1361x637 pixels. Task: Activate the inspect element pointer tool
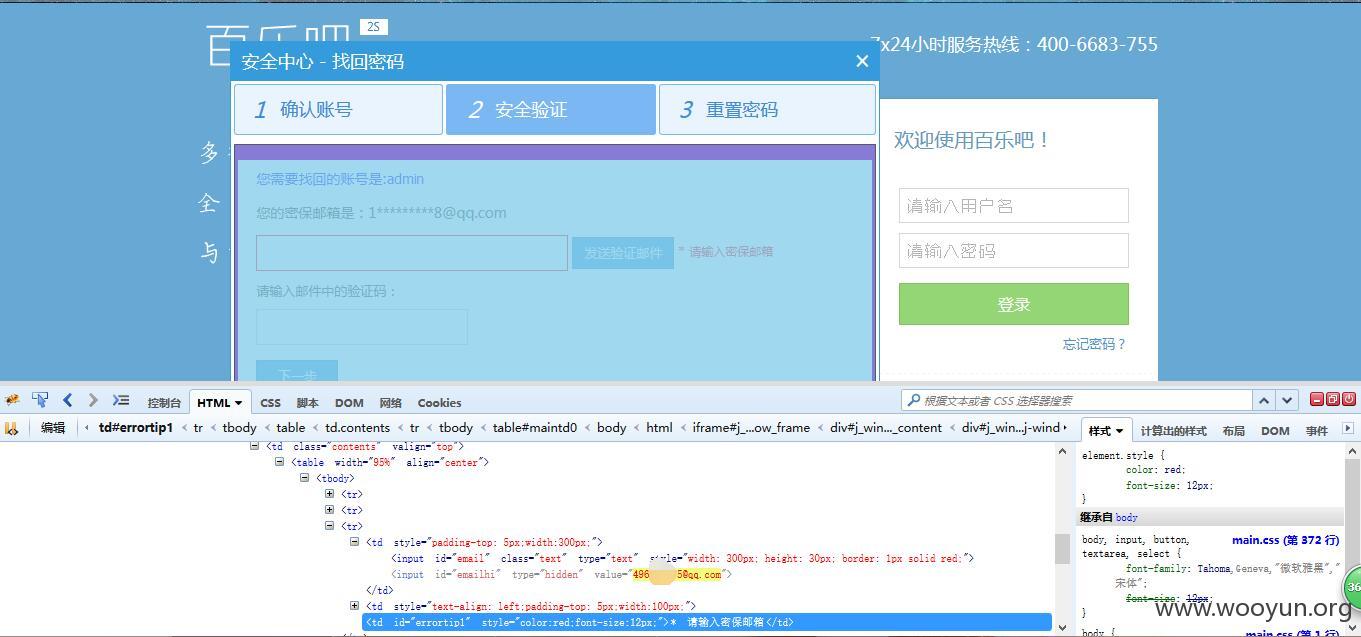click(x=40, y=400)
